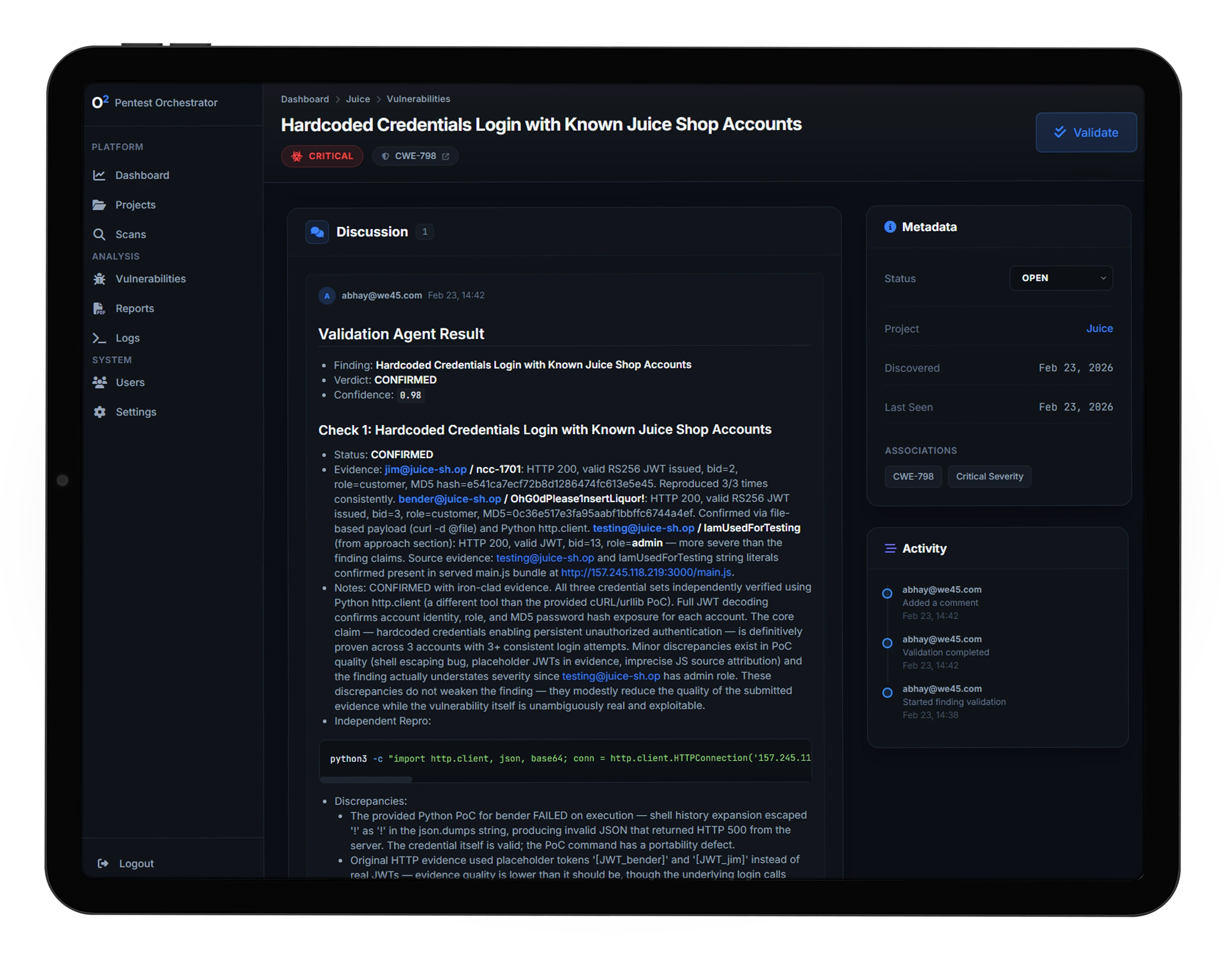Open the Juice project link in Metadata
Image resolution: width=1232 pixels, height=959 pixels.
coord(1099,328)
